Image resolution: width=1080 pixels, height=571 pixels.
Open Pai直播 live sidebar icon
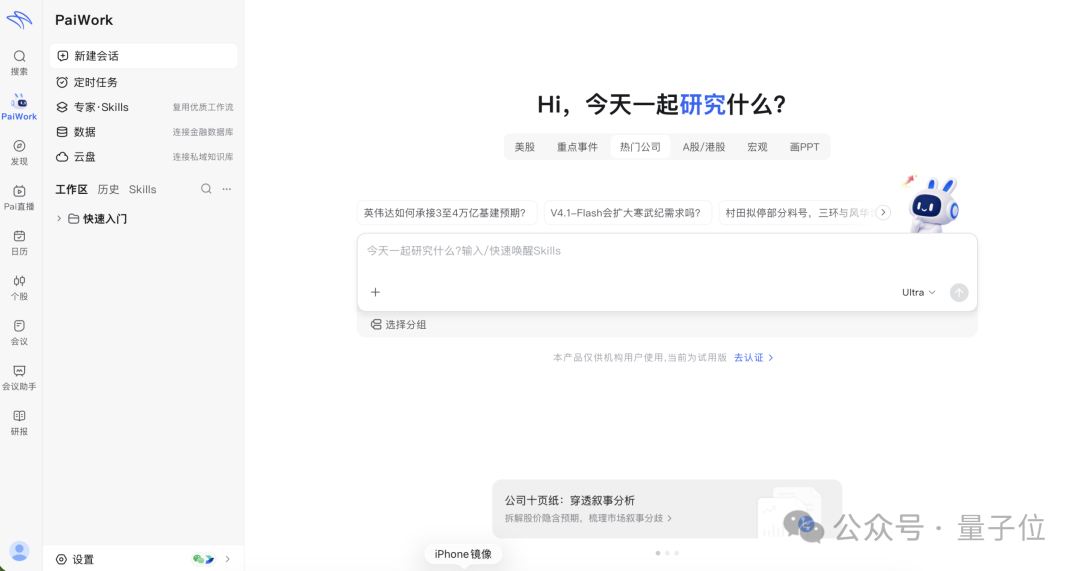coord(19,197)
